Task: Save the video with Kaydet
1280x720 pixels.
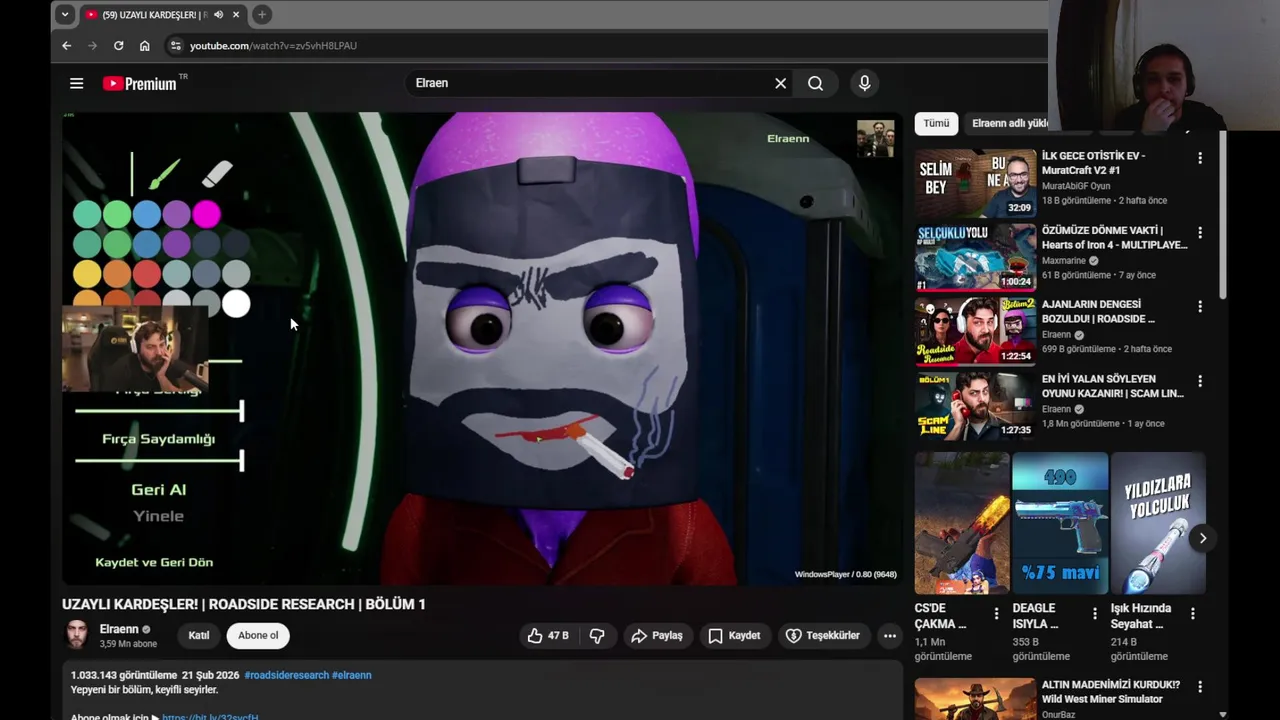Action: (x=734, y=635)
